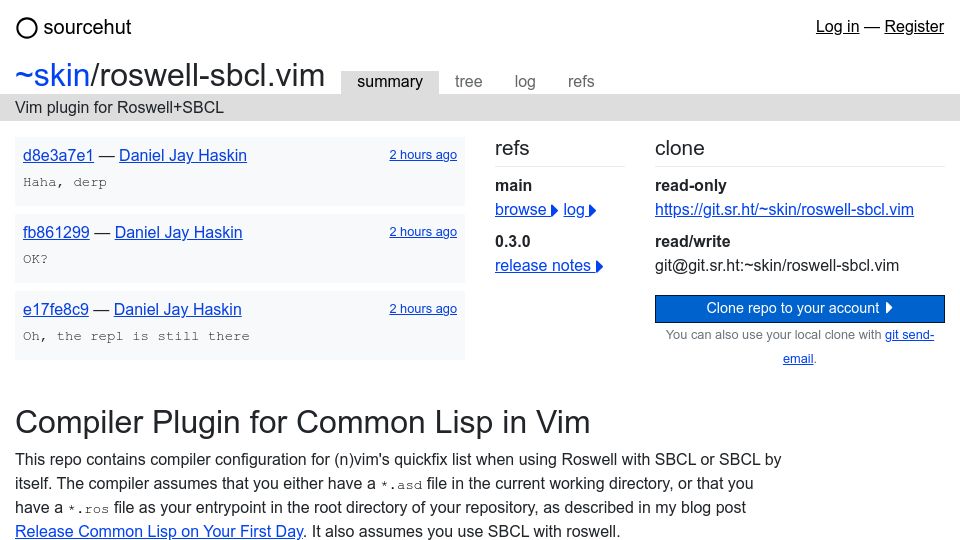Open commit d8e3a7e1
The width and height of the screenshot is (960, 540).
[58, 156]
